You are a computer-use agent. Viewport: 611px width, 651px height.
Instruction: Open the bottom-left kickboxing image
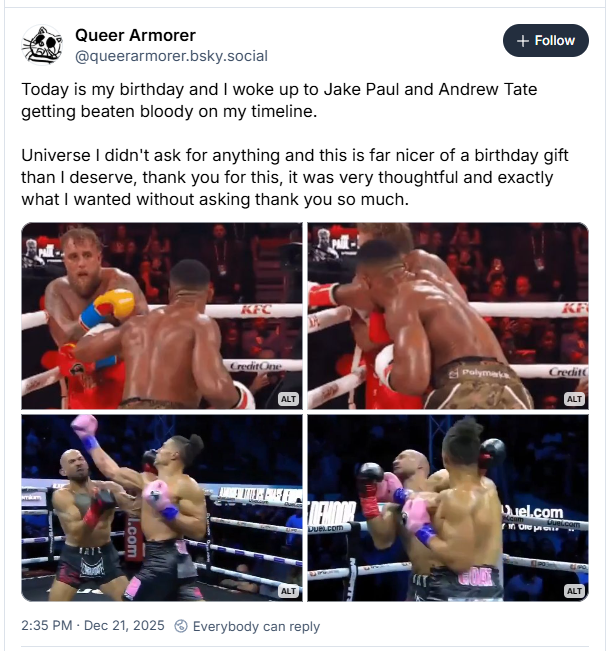click(x=162, y=508)
